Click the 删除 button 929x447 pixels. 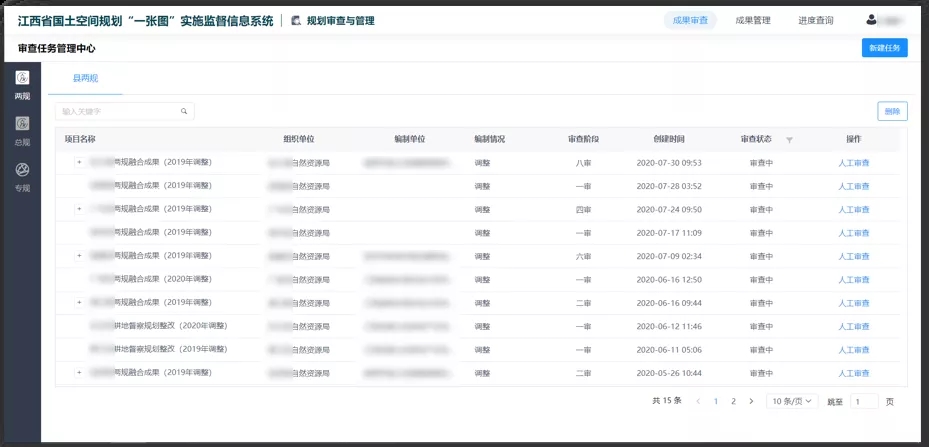pyautogui.click(x=892, y=111)
